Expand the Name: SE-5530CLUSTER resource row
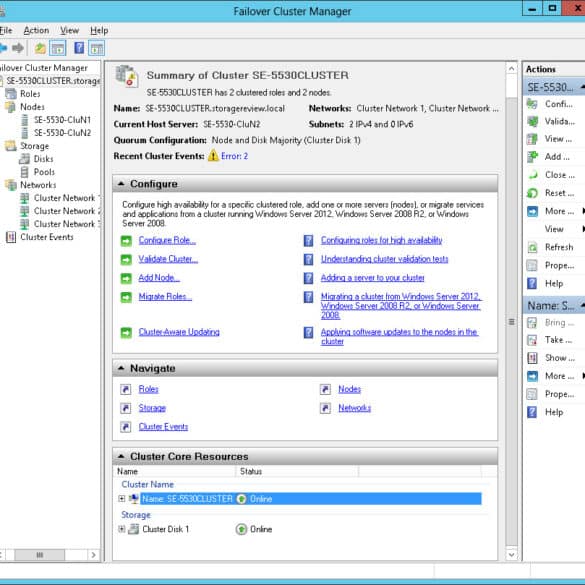 tap(122, 499)
